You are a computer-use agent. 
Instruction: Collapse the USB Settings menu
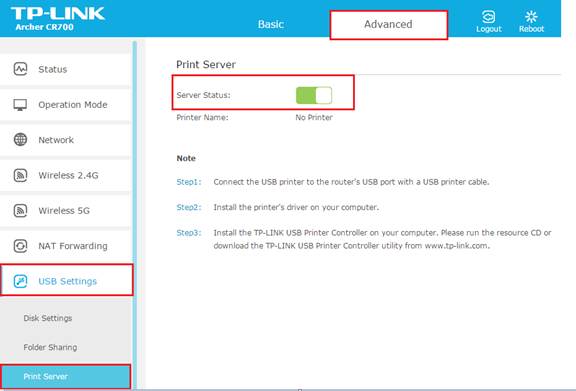tap(66, 280)
